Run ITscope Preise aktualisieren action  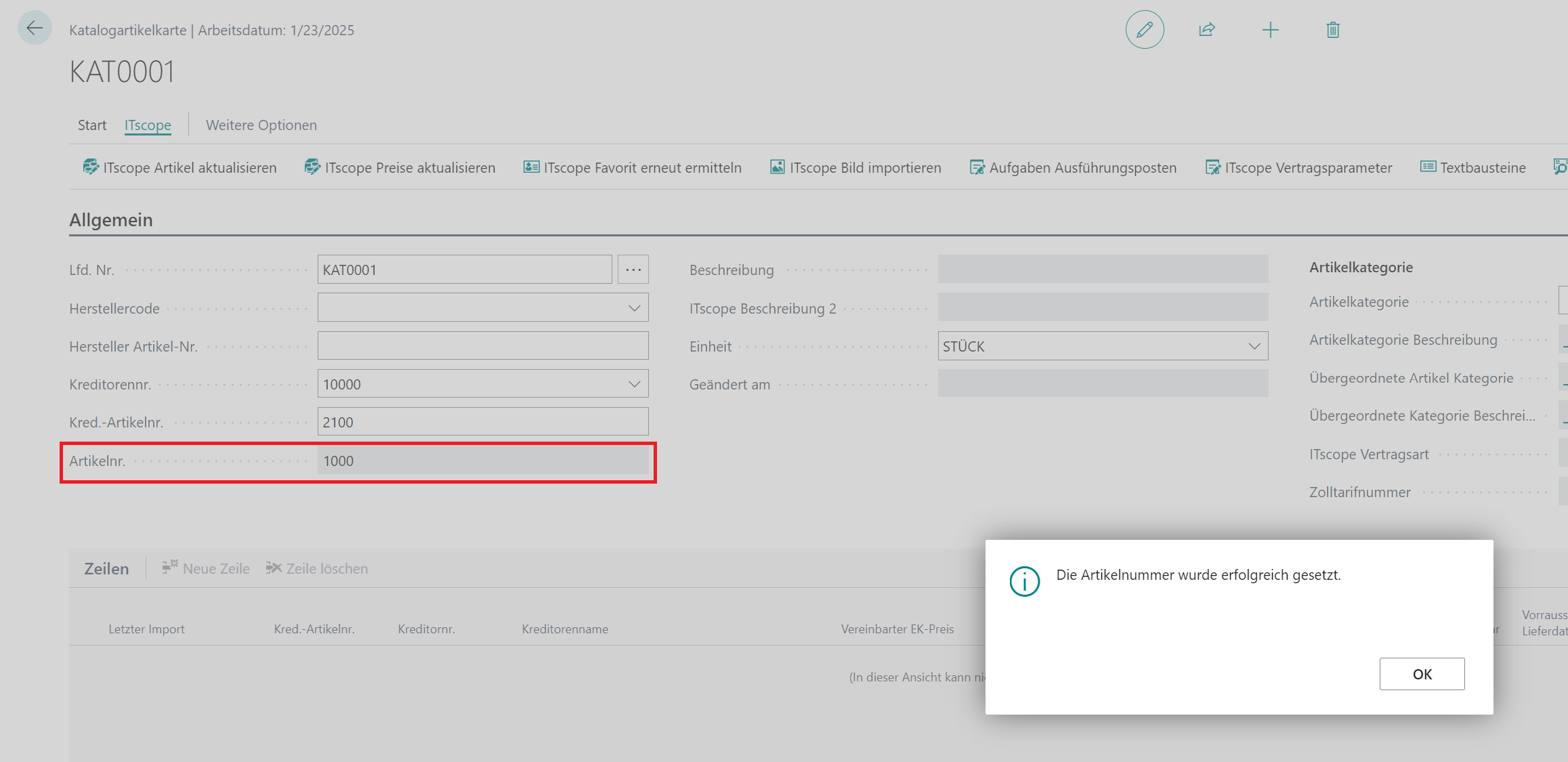(400, 167)
